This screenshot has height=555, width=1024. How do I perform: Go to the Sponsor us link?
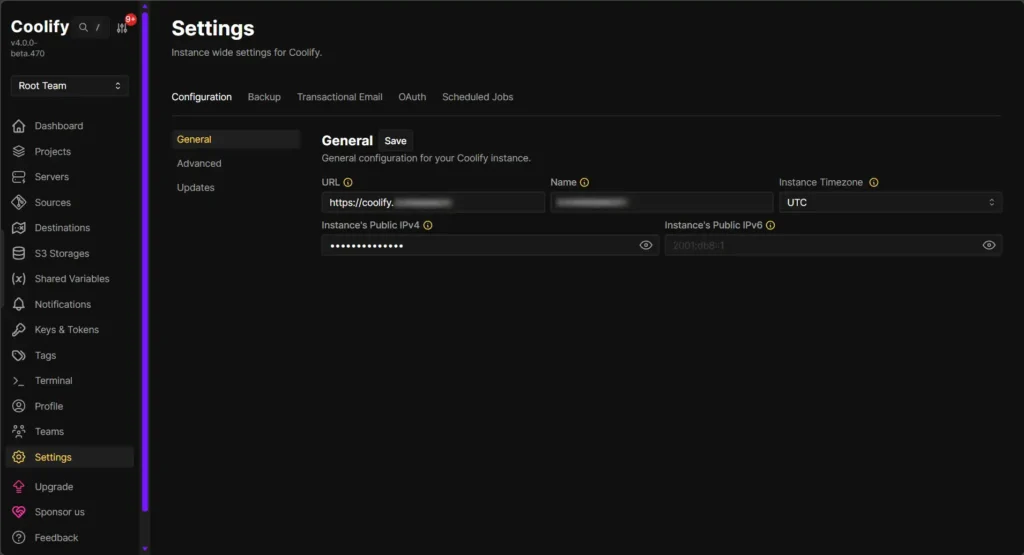coord(59,512)
